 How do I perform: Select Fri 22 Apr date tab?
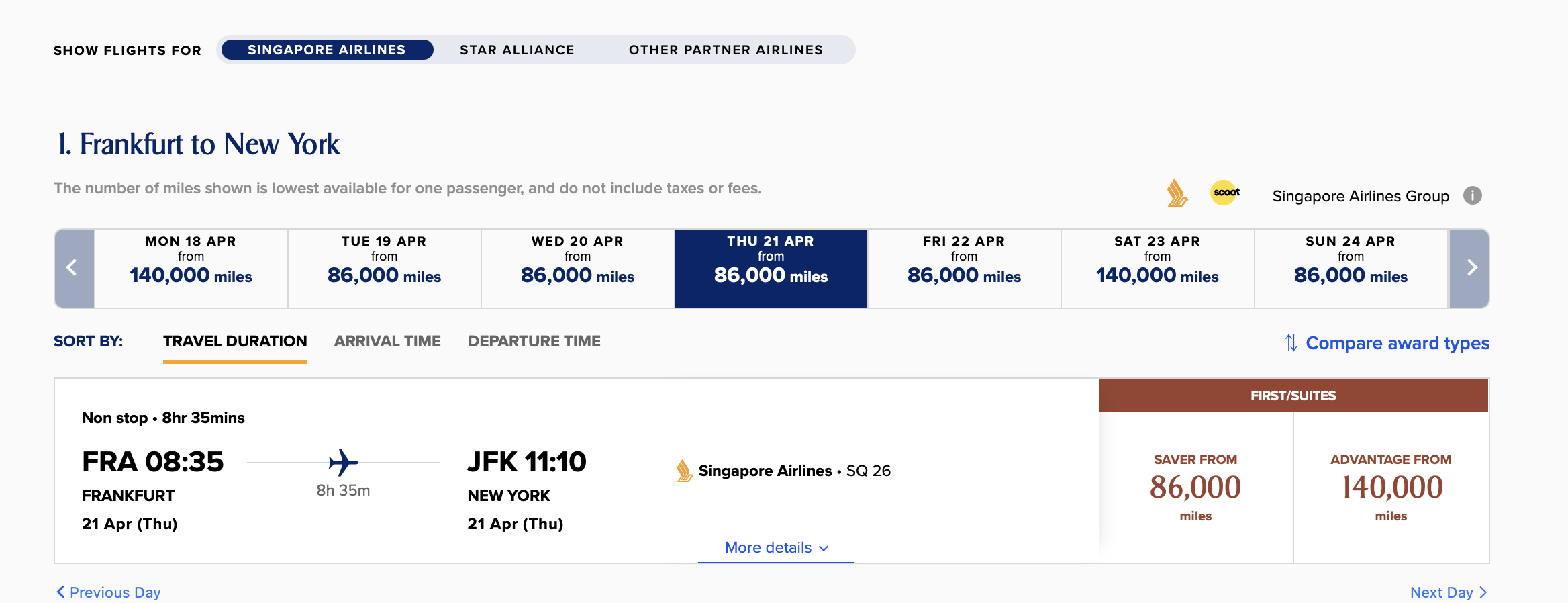[x=964, y=268]
